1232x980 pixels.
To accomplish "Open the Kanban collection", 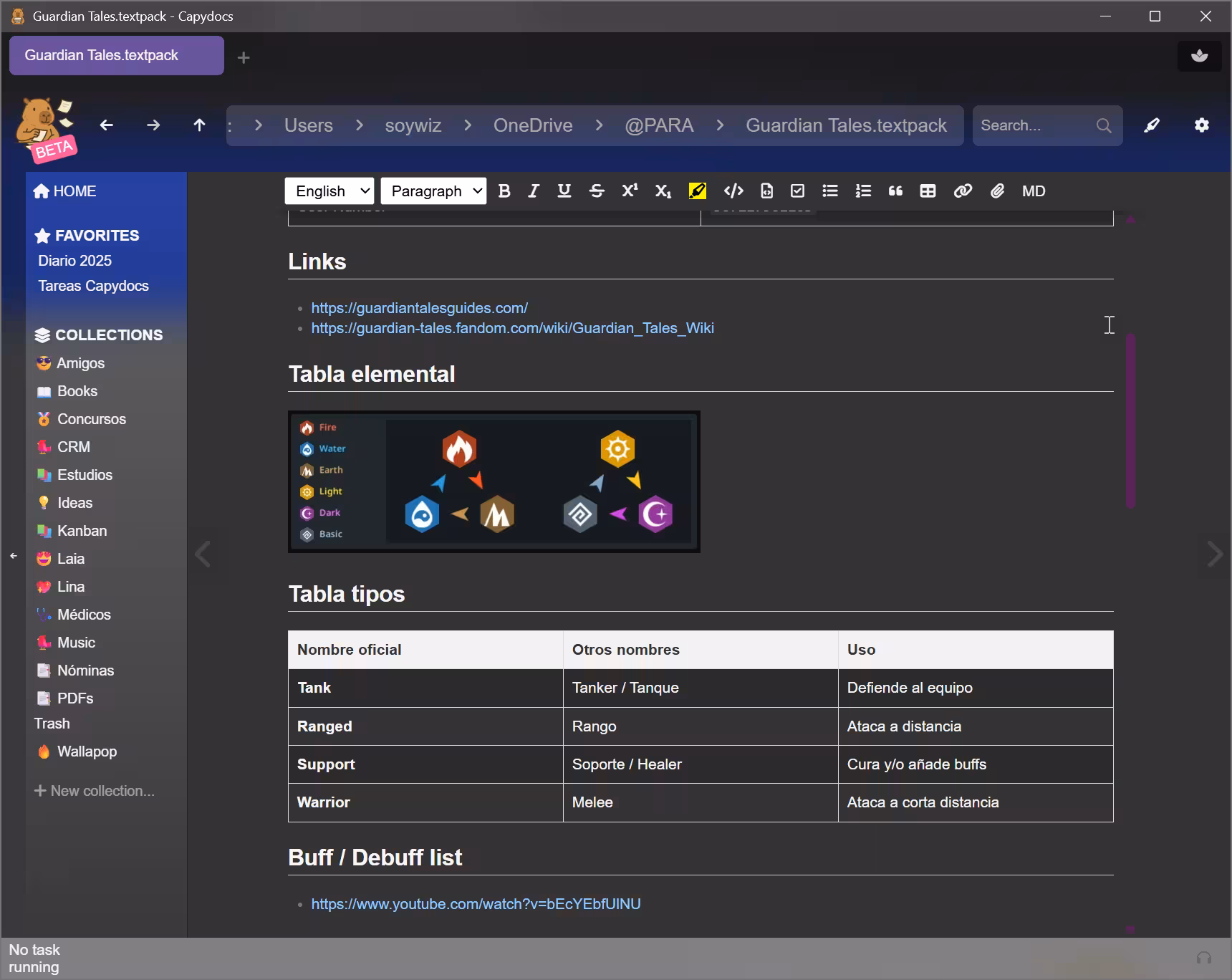I will 82,531.
